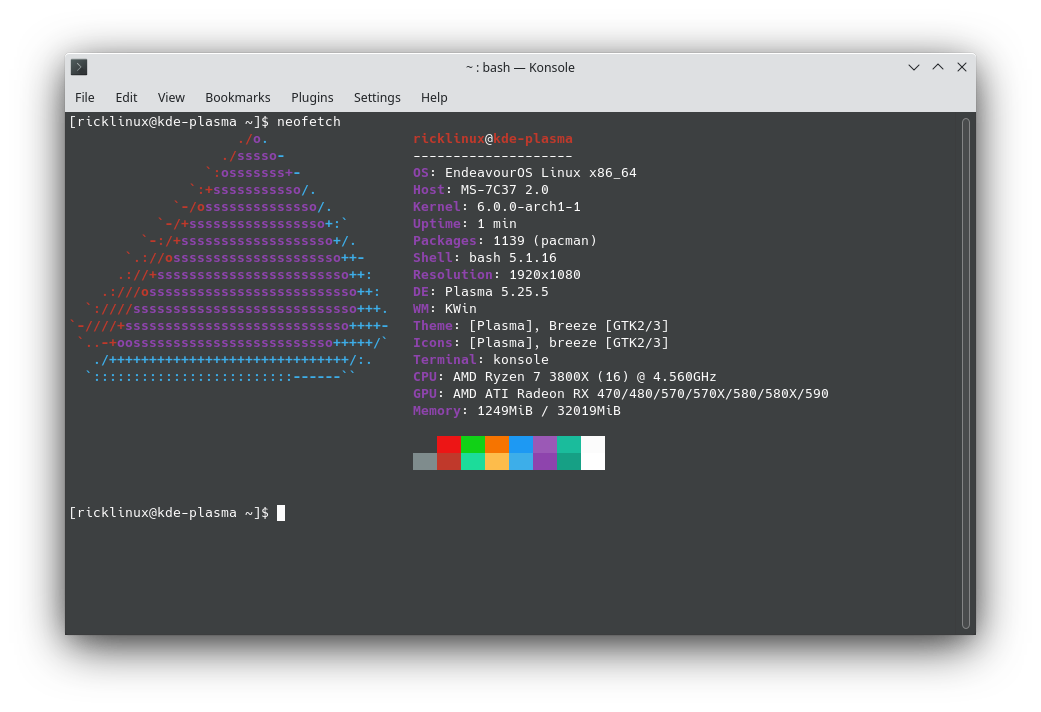Click the maximize arrow button
The image size is (1041, 712).
click(x=938, y=67)
